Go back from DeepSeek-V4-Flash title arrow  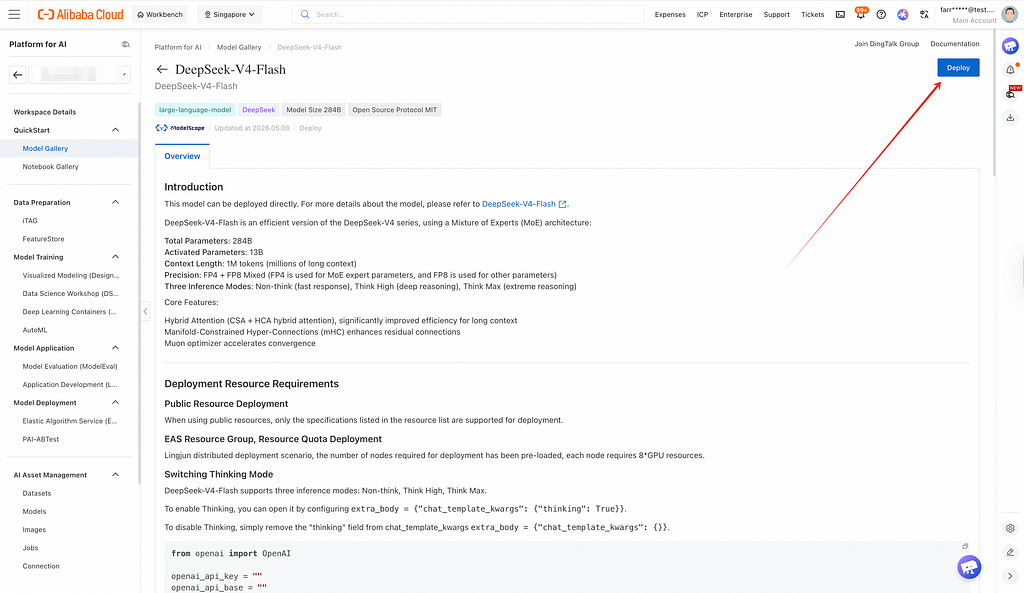(x=162, y=69)
